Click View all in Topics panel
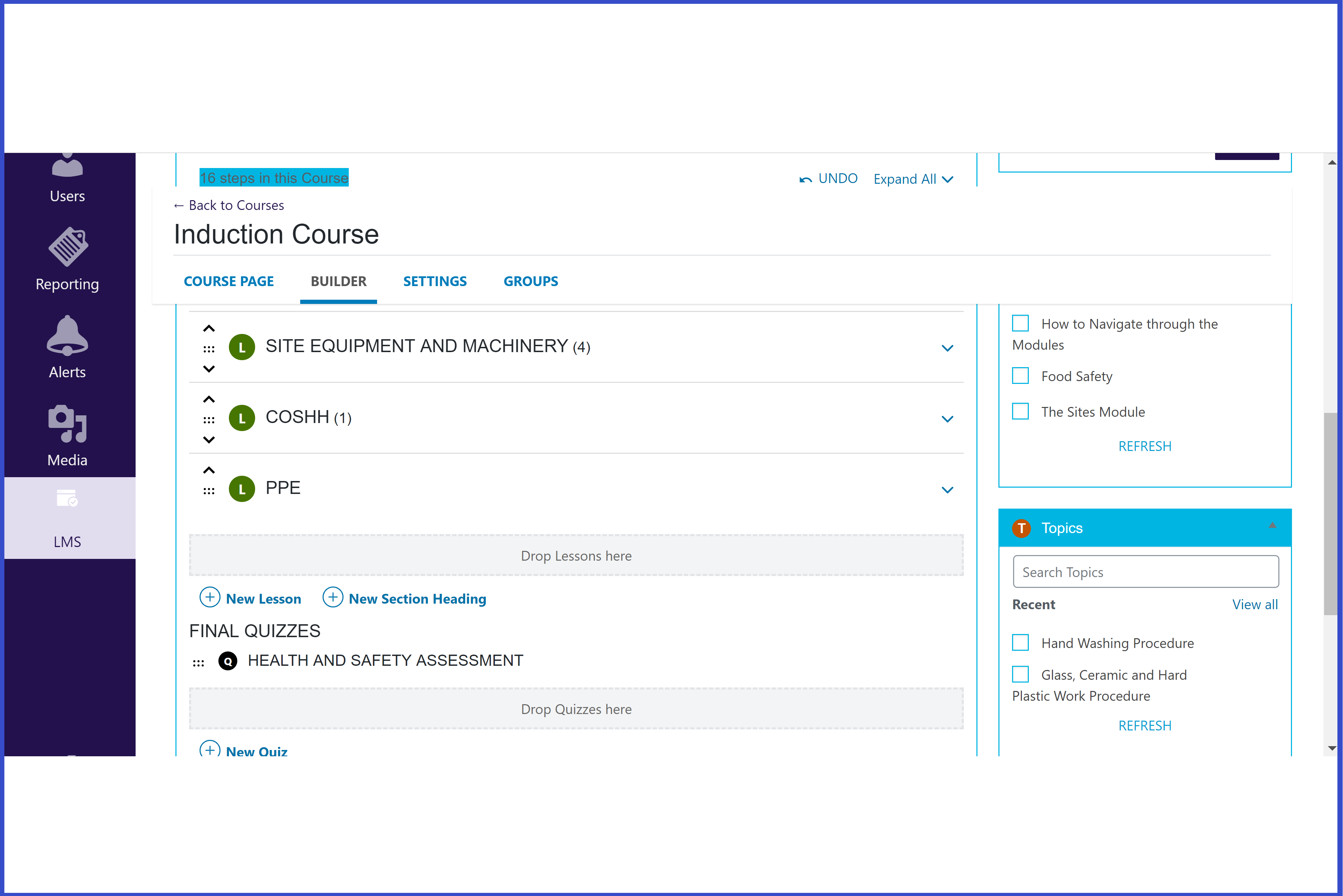The width and height of the screenshot is (1343, 896). coord(1255,605)
